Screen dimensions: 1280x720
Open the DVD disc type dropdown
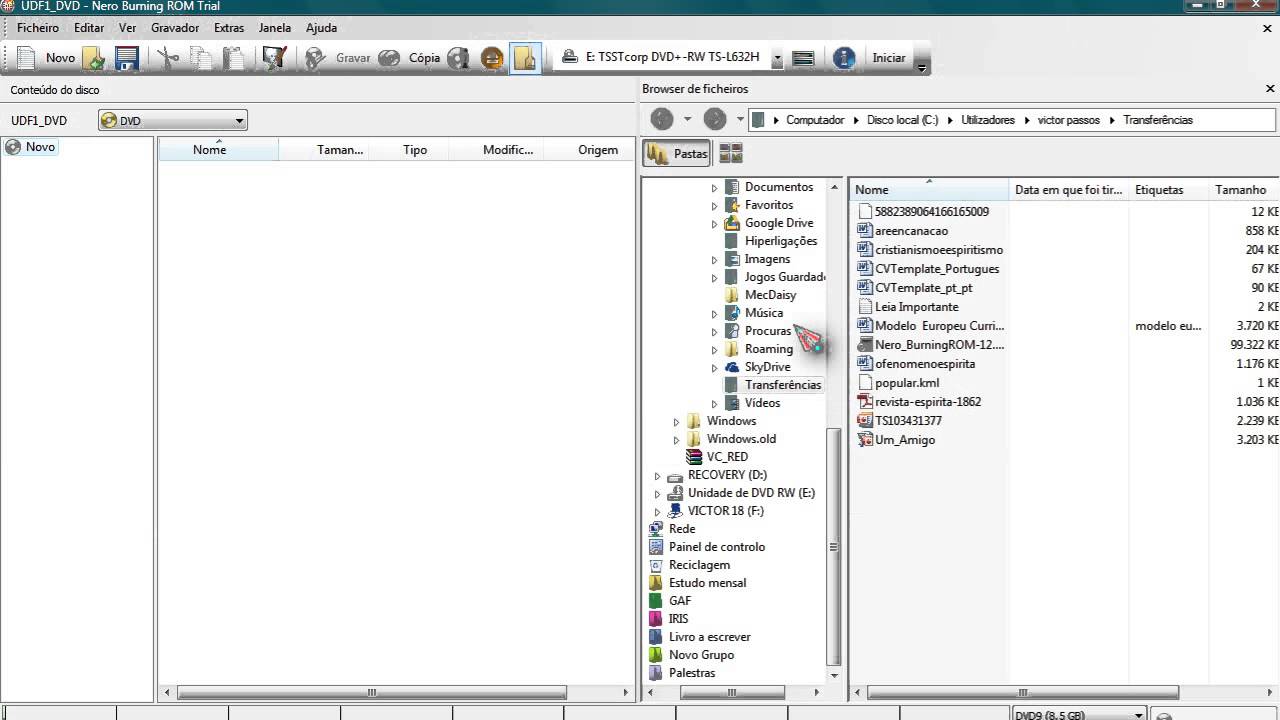(x=173, y=121)
